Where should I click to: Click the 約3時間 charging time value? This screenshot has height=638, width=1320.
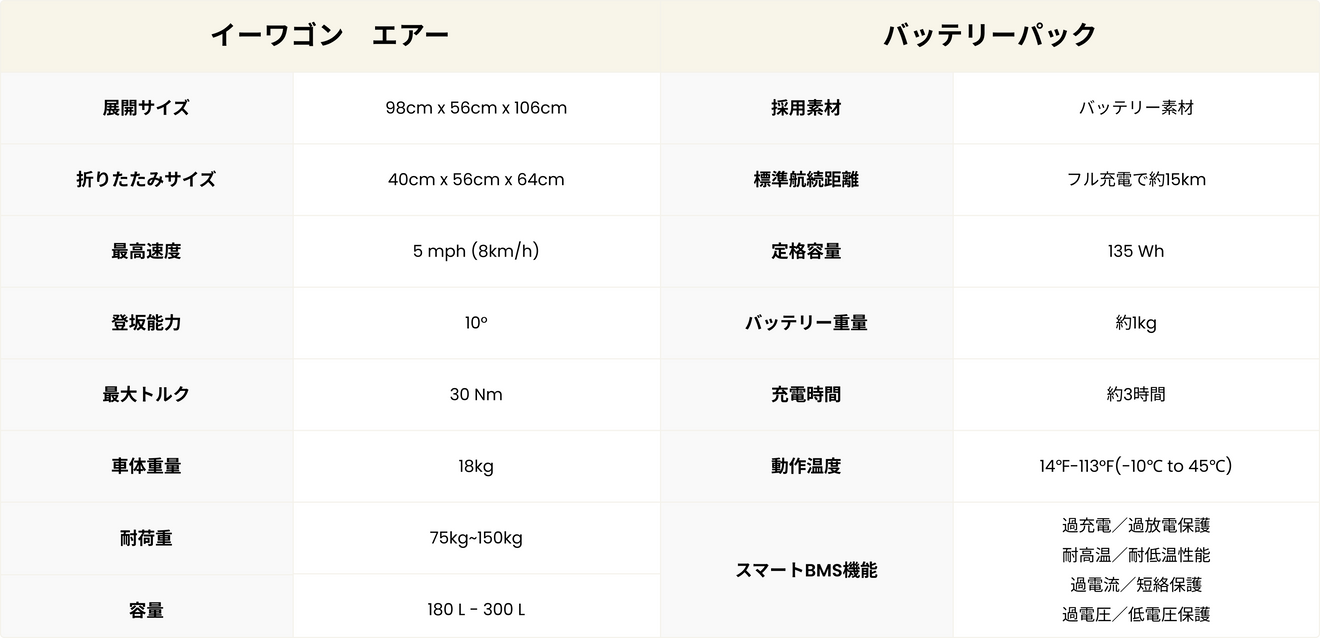coord(1136,395)
